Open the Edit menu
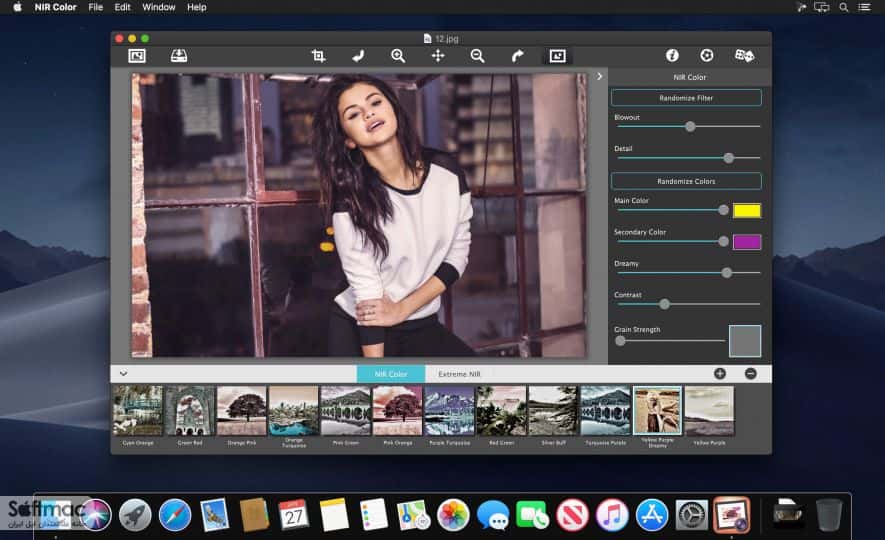Image resolution: width=885 pixels, height=540 pixels. 122,7
